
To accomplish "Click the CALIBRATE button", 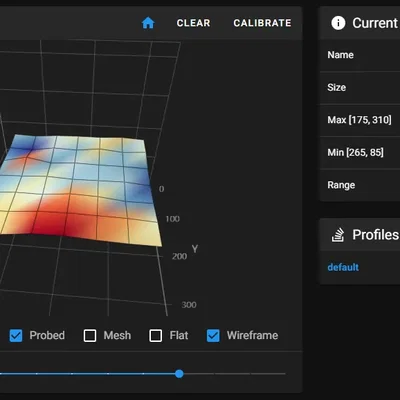I will [x=262, y=23].
